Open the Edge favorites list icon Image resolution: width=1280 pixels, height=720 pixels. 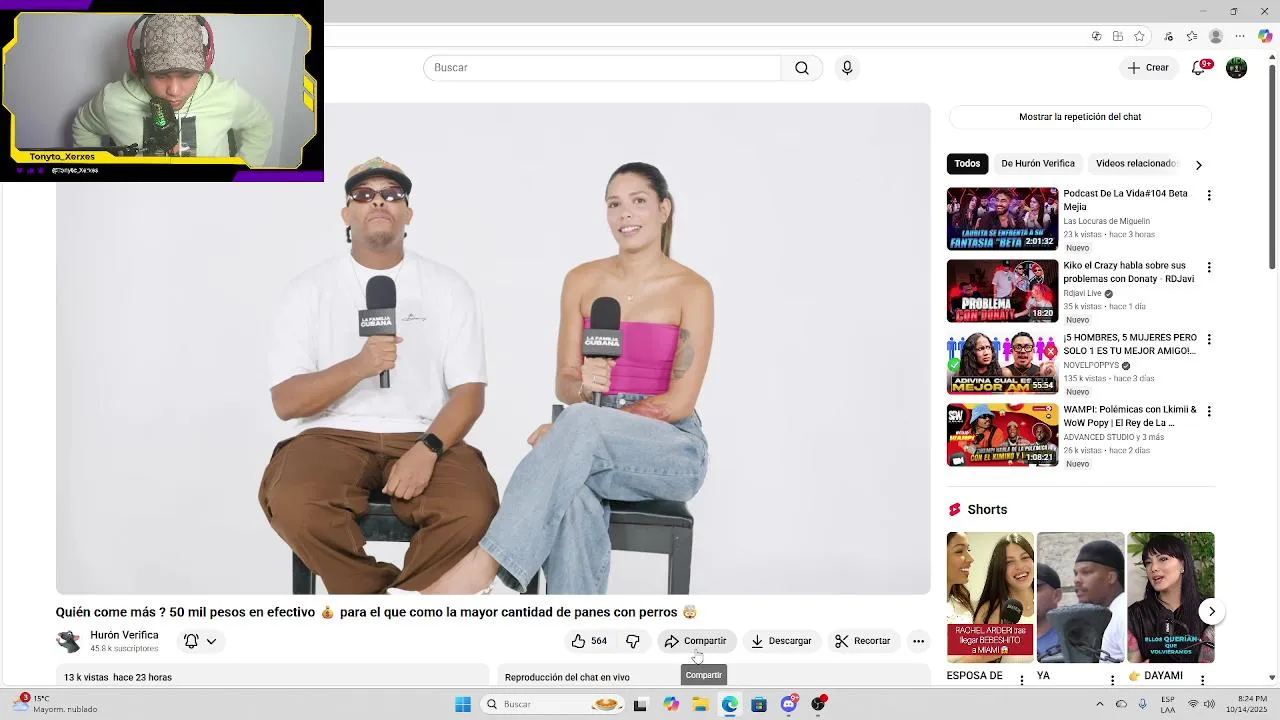coord(1192,36)
